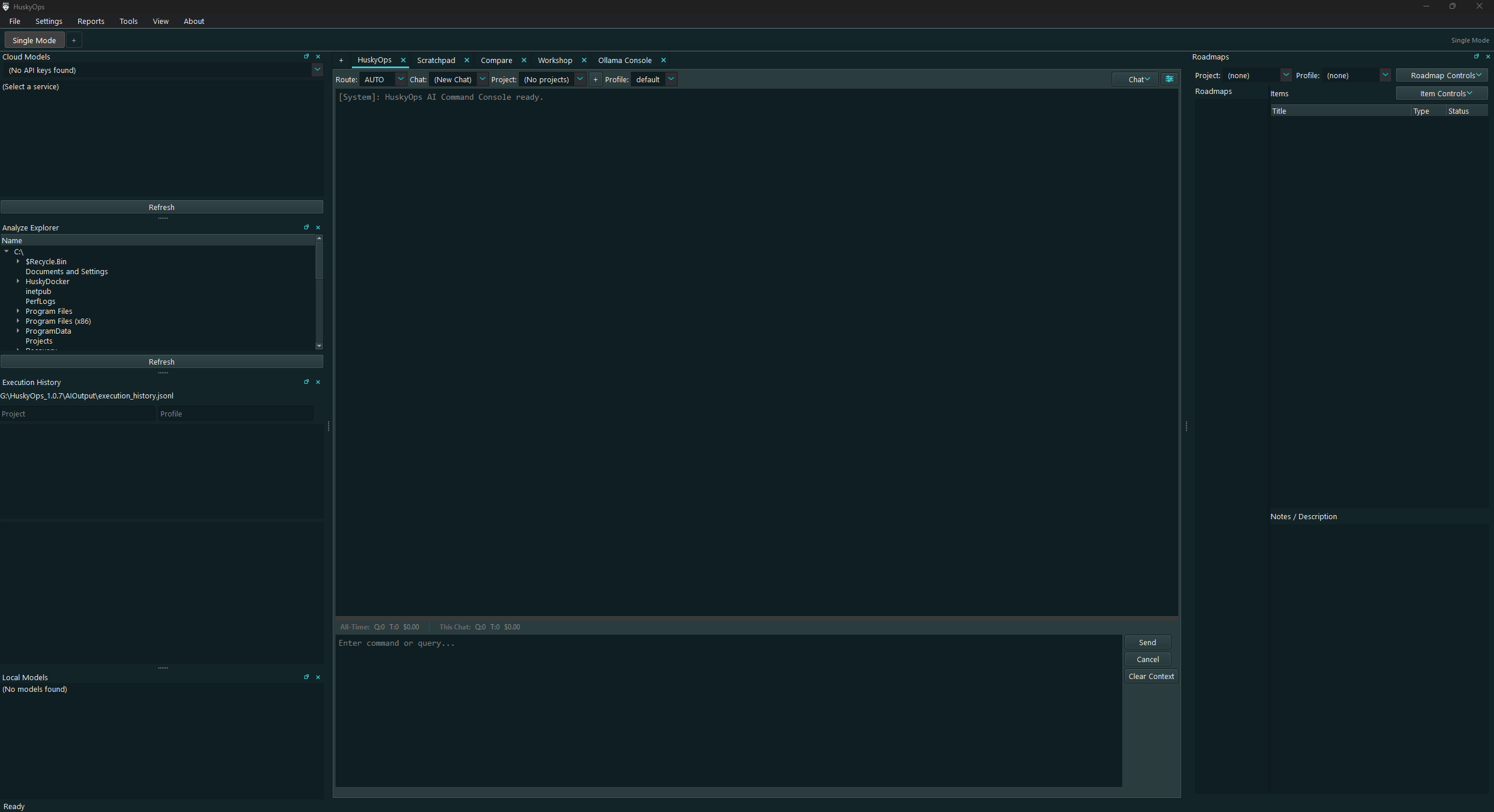Click the Execution History Project filter field
The width and height of the screenshot is (1494, 812).
(x=78, y=414)
